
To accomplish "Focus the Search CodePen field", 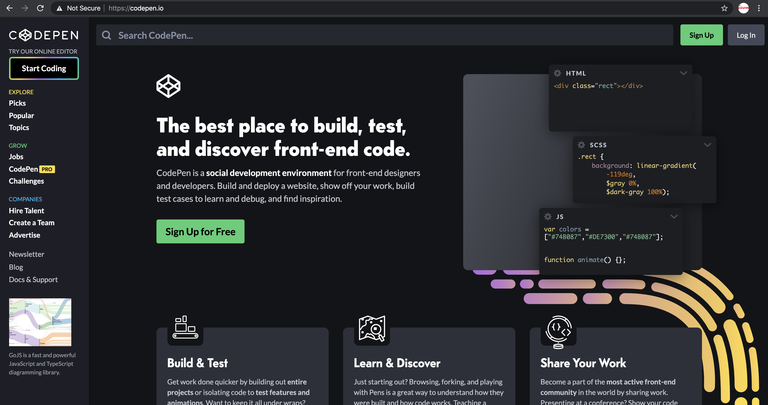I will pyautogui.click(x=384, y=35).
